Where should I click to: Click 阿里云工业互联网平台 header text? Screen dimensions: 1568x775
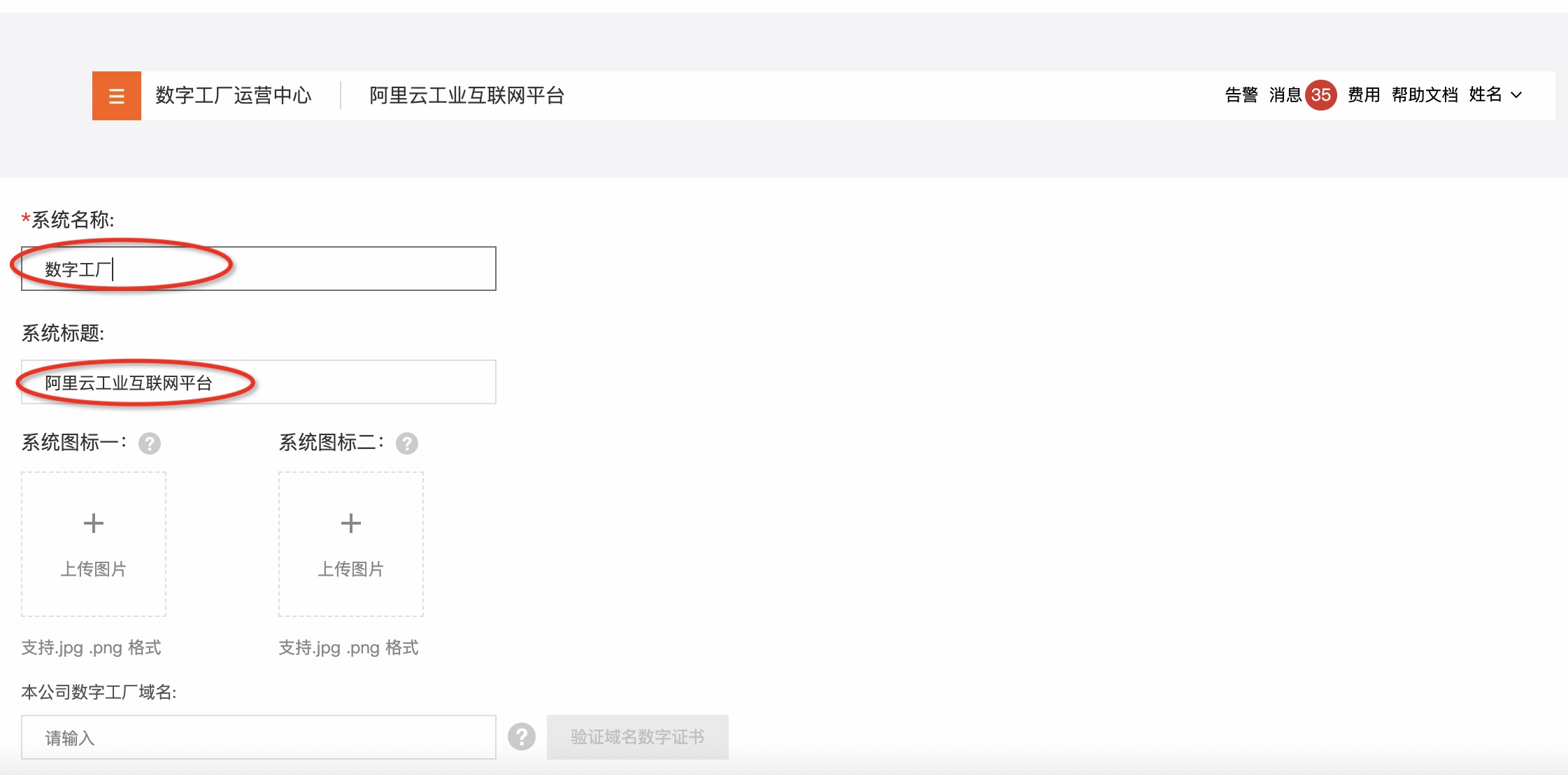coord(467,95)
